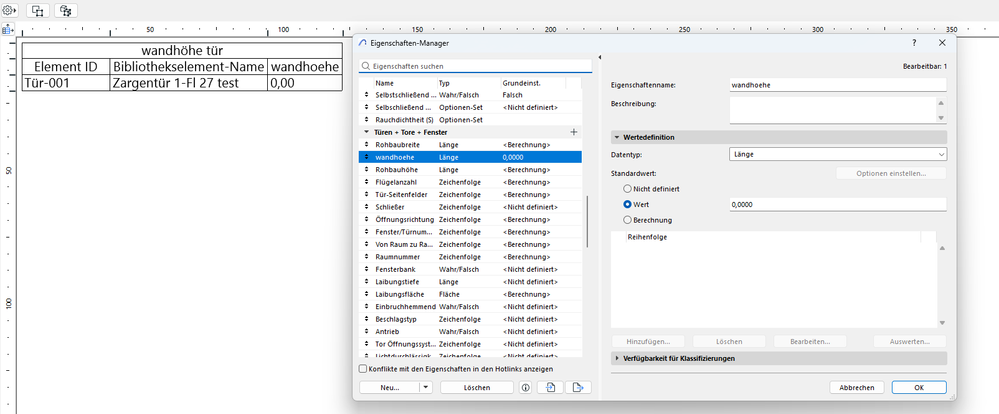Open the settings gear icon at top left

click(9, 10)
